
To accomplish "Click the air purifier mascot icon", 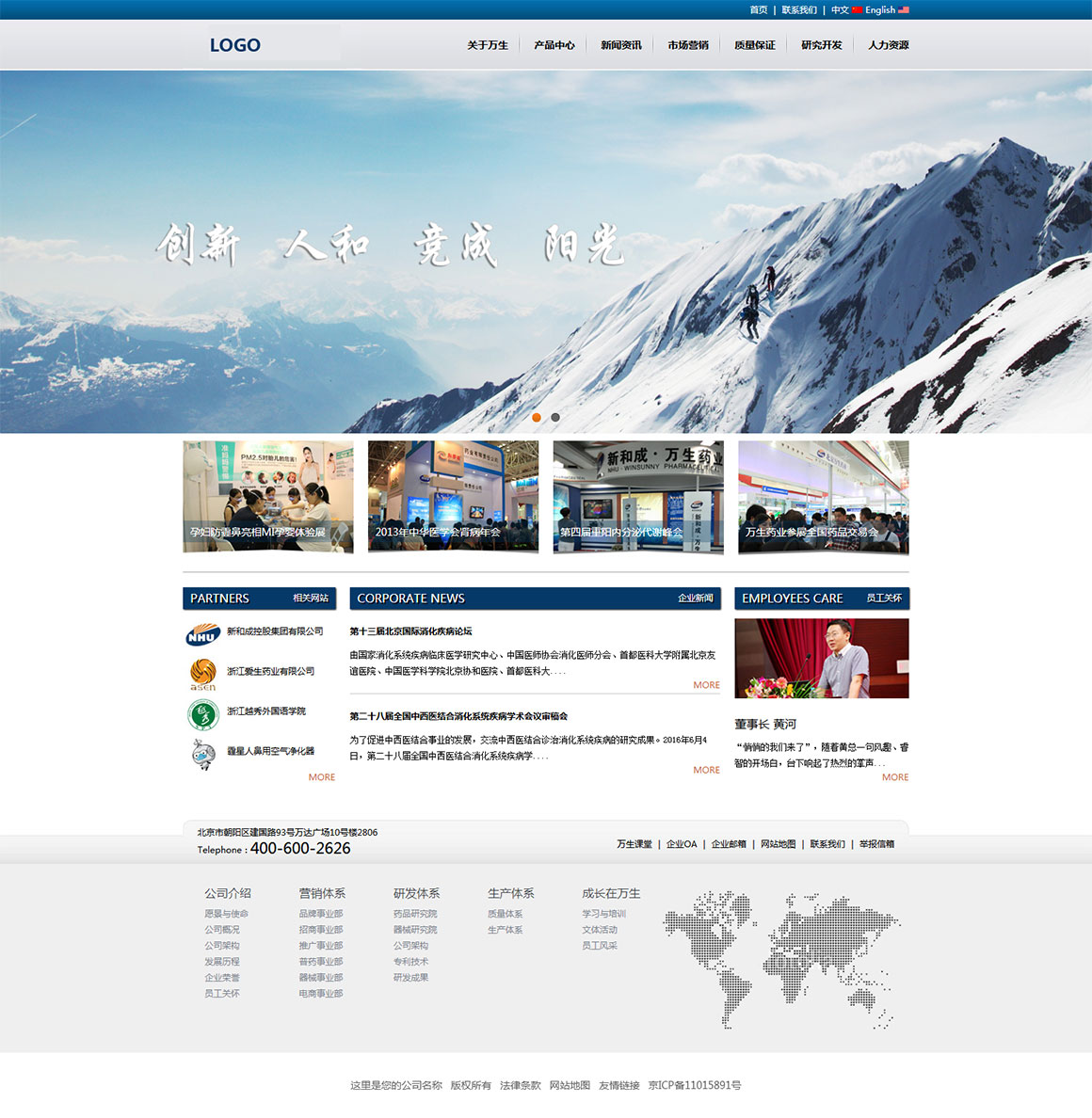I will [x=202, y=754].
